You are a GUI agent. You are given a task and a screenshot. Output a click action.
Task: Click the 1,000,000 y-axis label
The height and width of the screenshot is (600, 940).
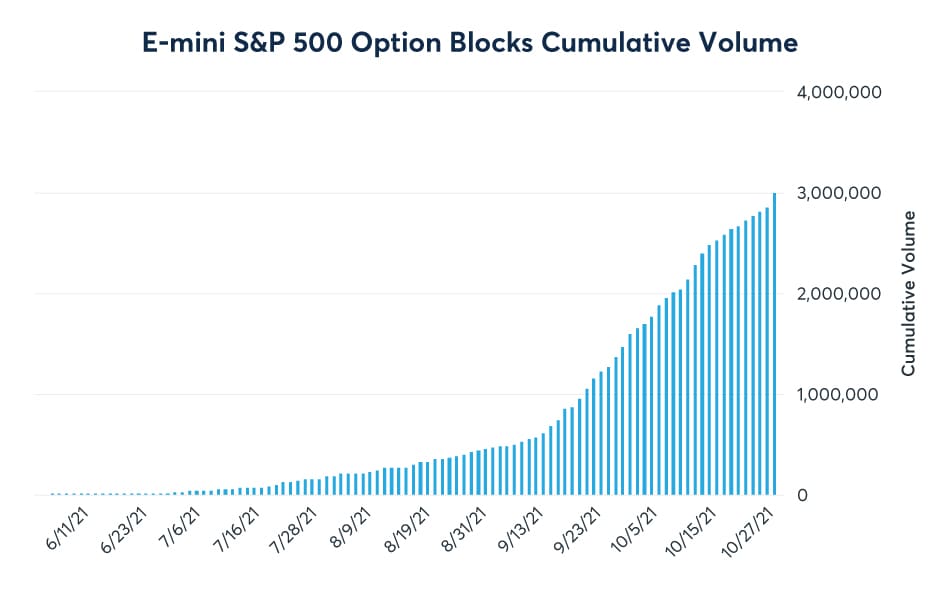click(x=835, y=395)
